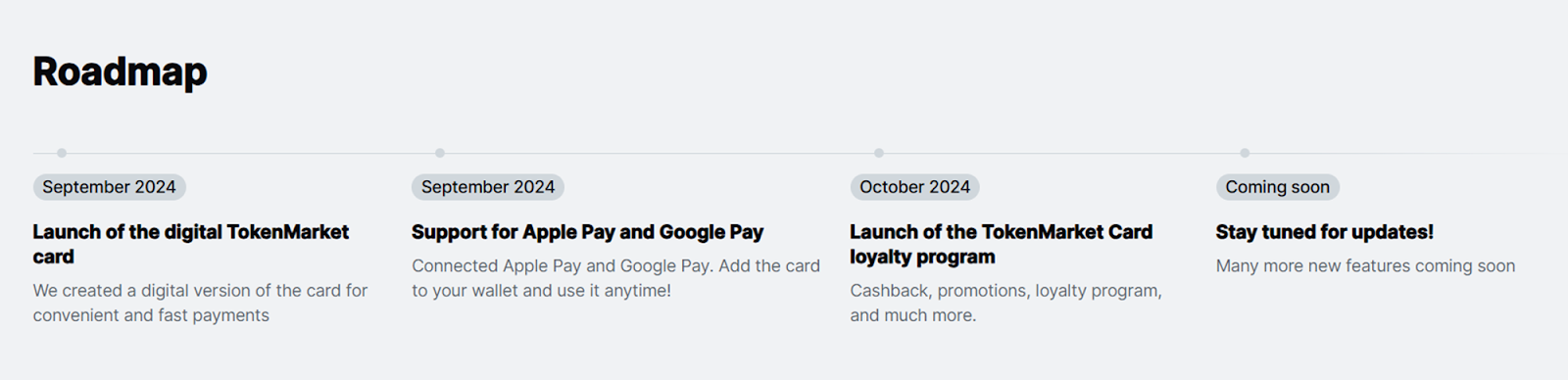Open 'Launch of the digital TokenMarket card' title

pos(191,244)
